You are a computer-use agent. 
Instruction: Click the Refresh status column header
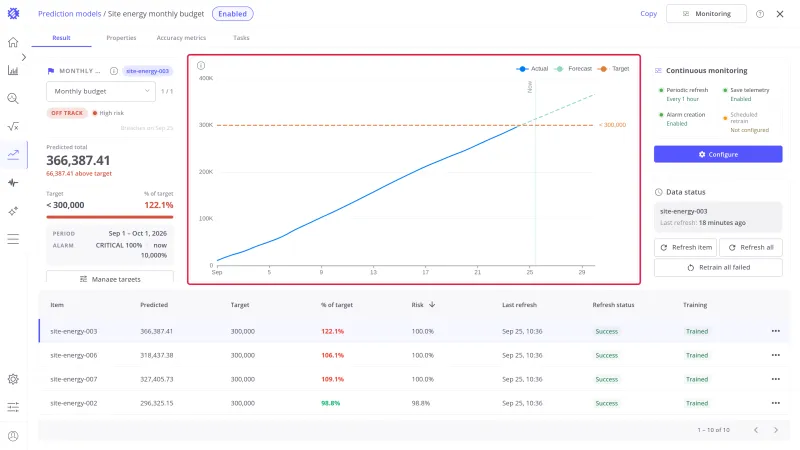coord(613,305)
